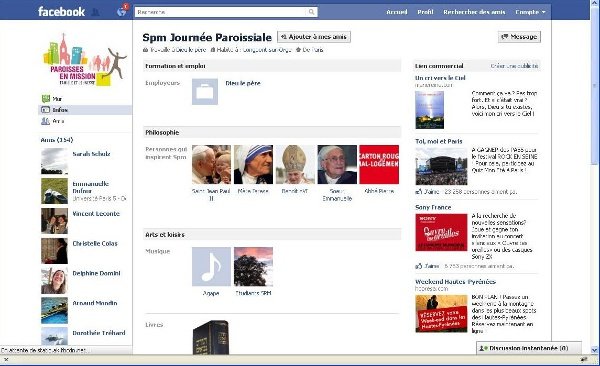Image resolution: width=600 pixels, height=366 pixels.
Task: Click the Rock en Seine concert ad image
Action: tap(441, 167)
